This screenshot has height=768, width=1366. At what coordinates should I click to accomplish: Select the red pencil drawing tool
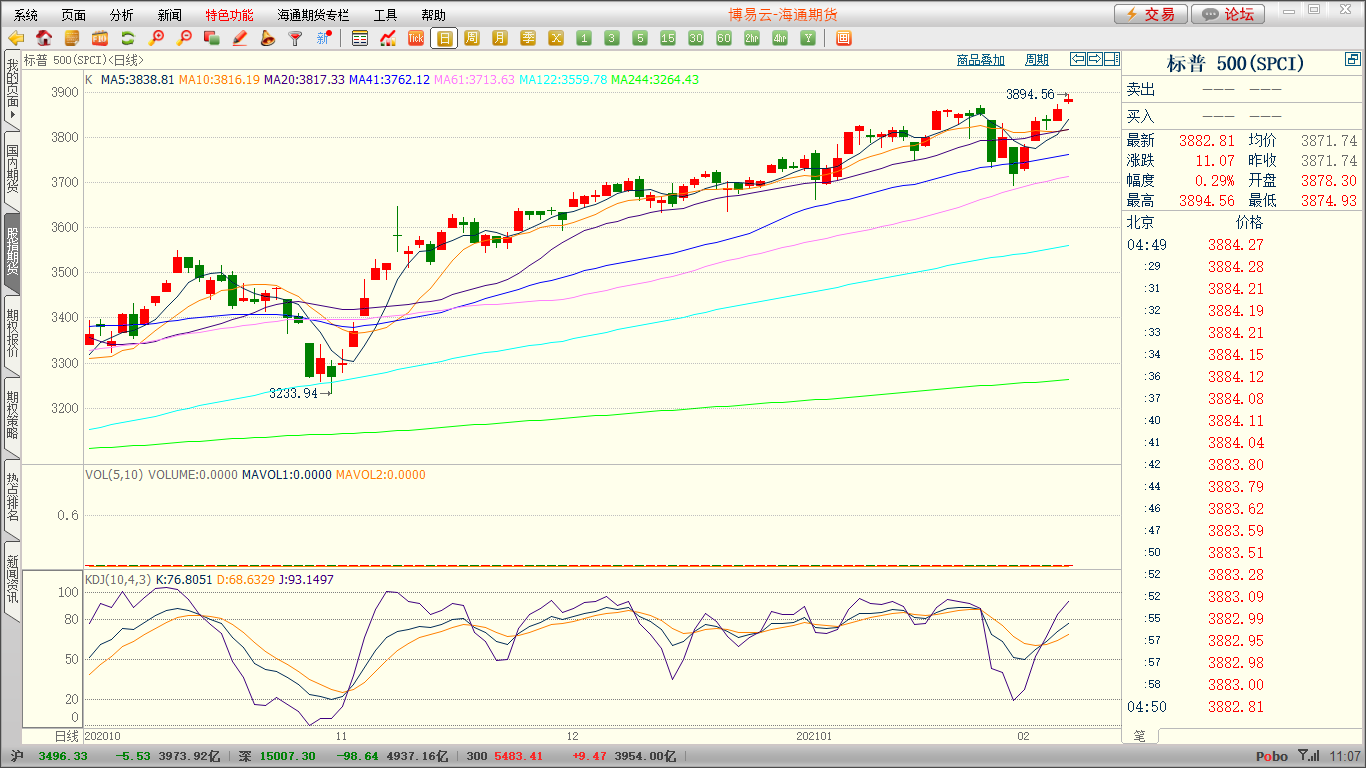[x=240, y=38]
